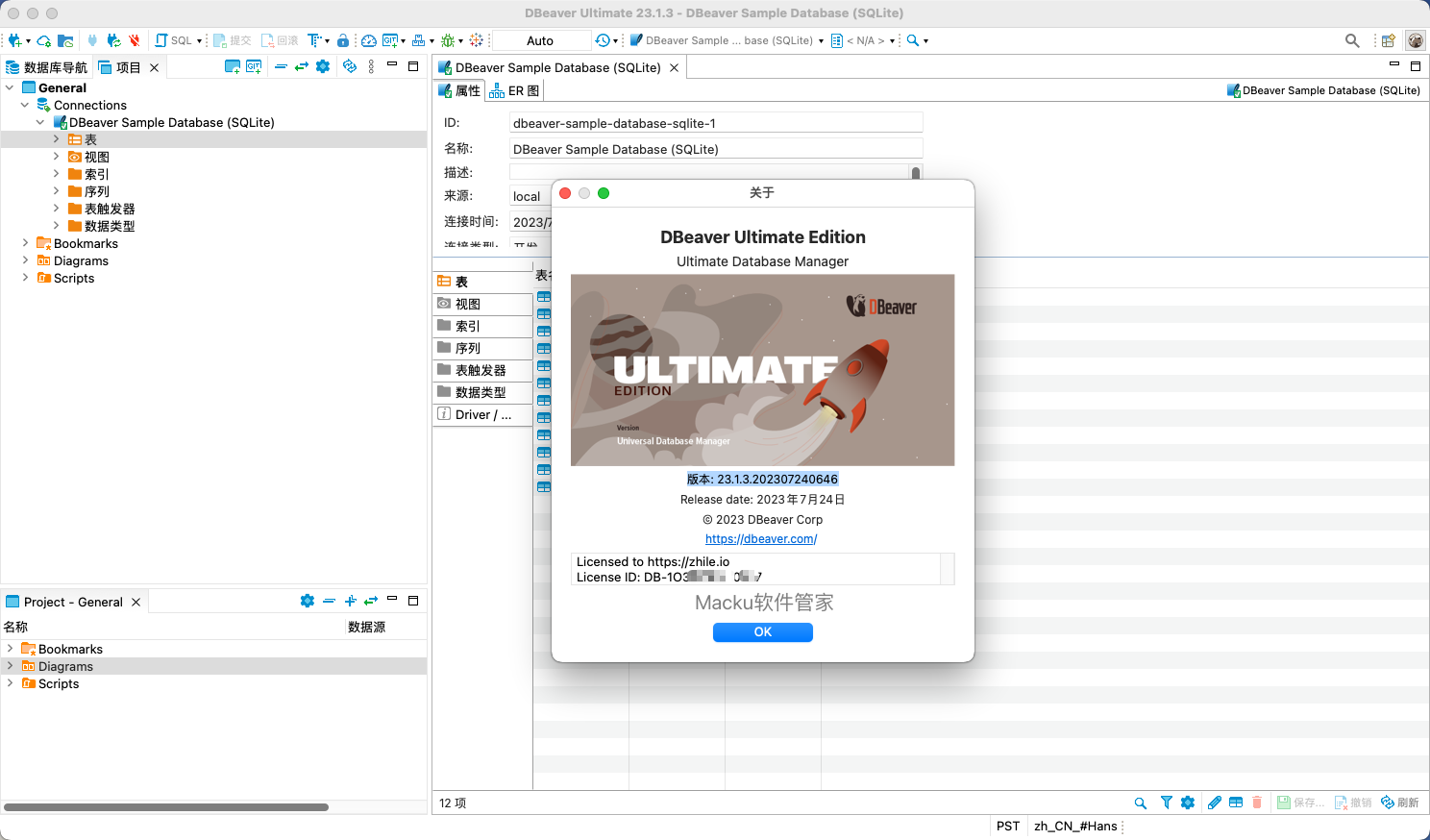Expand the 视图 folder in navigator
Image resolution: width=1430 pixels, height=840 pixels.
coord(56,157)
